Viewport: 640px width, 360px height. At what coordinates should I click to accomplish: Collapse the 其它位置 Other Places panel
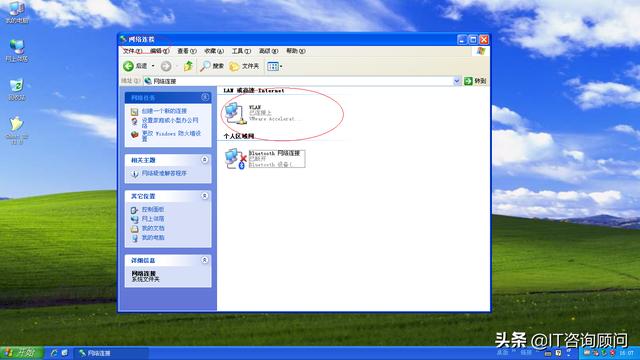(x=205, y=196)
